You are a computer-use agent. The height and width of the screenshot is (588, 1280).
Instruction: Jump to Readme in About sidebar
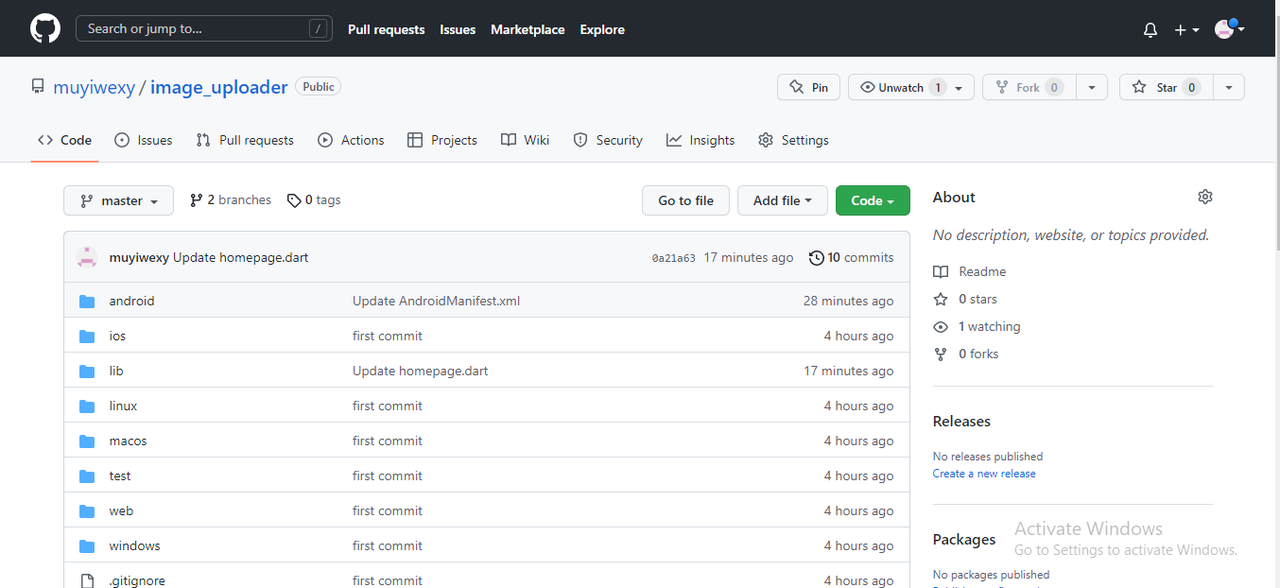click(x=970, y=272)
